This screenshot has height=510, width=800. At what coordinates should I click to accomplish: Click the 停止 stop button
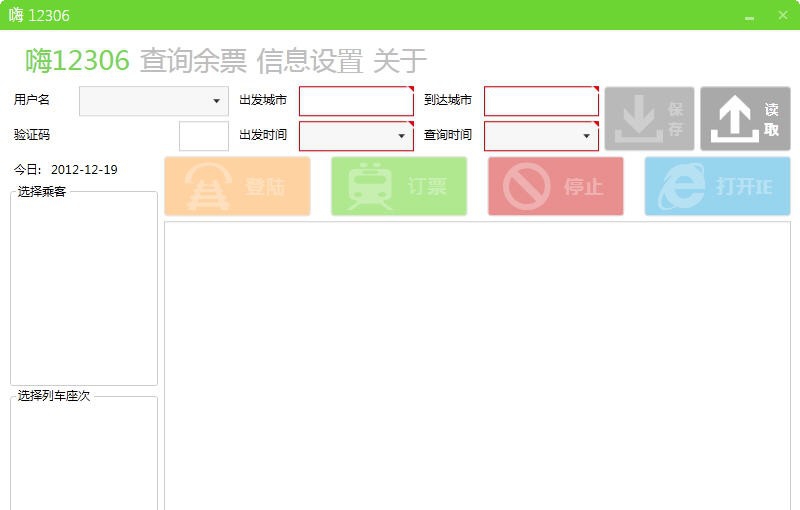[x=556, y=186]
